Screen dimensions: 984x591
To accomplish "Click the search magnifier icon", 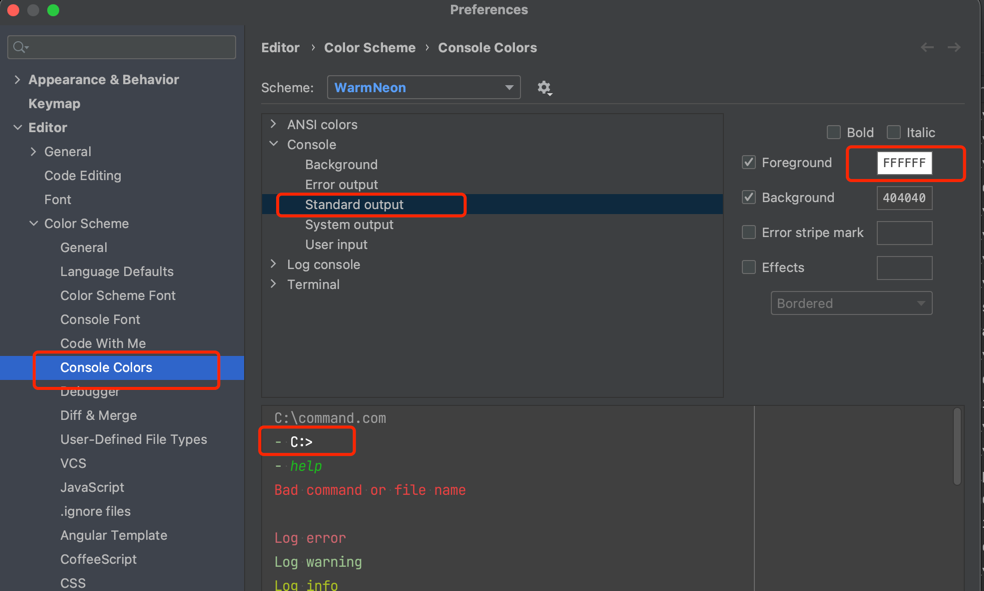I will coord(20,47).
